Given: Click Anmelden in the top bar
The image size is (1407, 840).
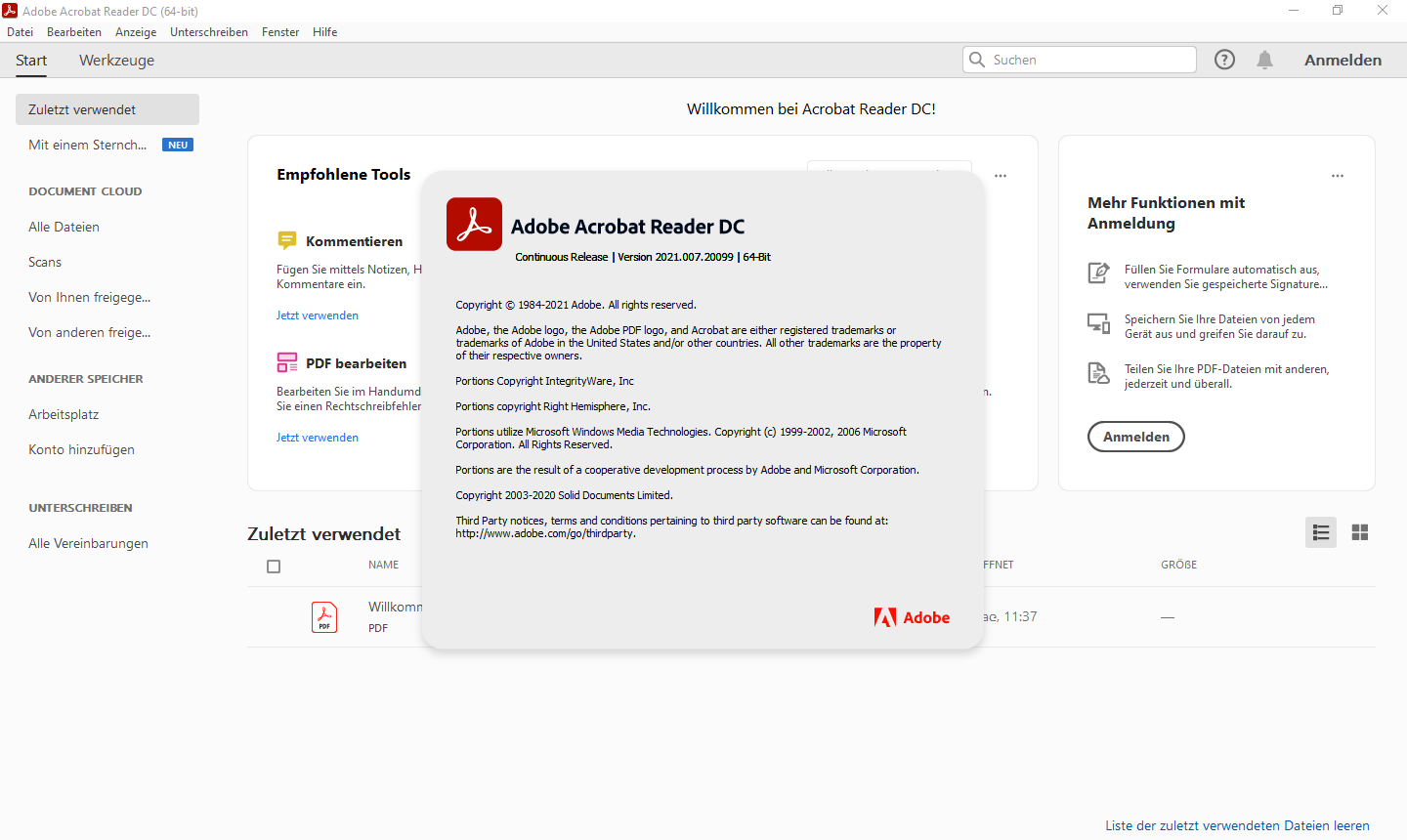Looking at the screenshot, I should [1343, 60].
